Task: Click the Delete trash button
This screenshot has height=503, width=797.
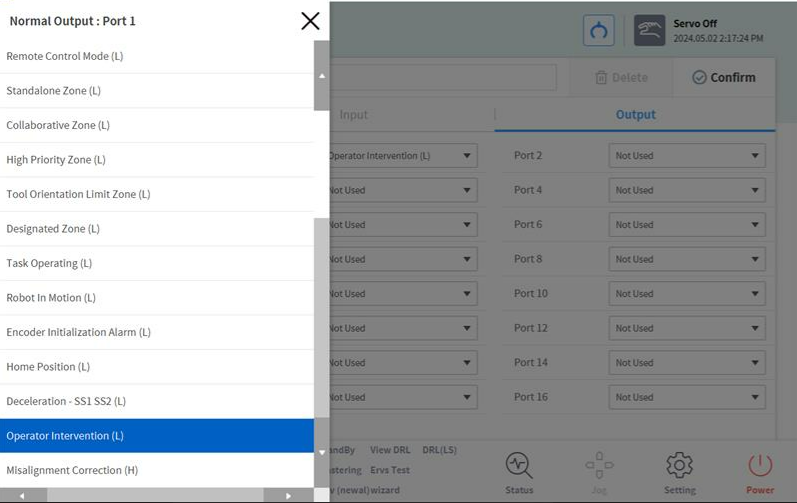Action: pos(621,77)
